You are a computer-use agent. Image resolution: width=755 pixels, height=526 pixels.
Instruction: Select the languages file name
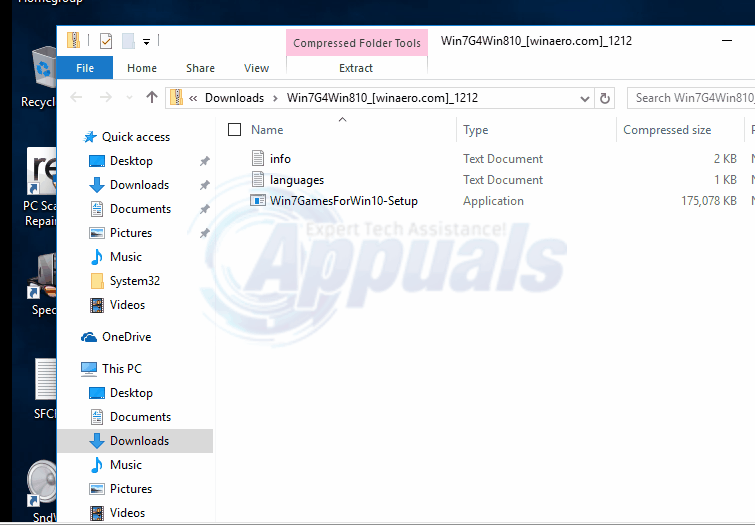297,180
